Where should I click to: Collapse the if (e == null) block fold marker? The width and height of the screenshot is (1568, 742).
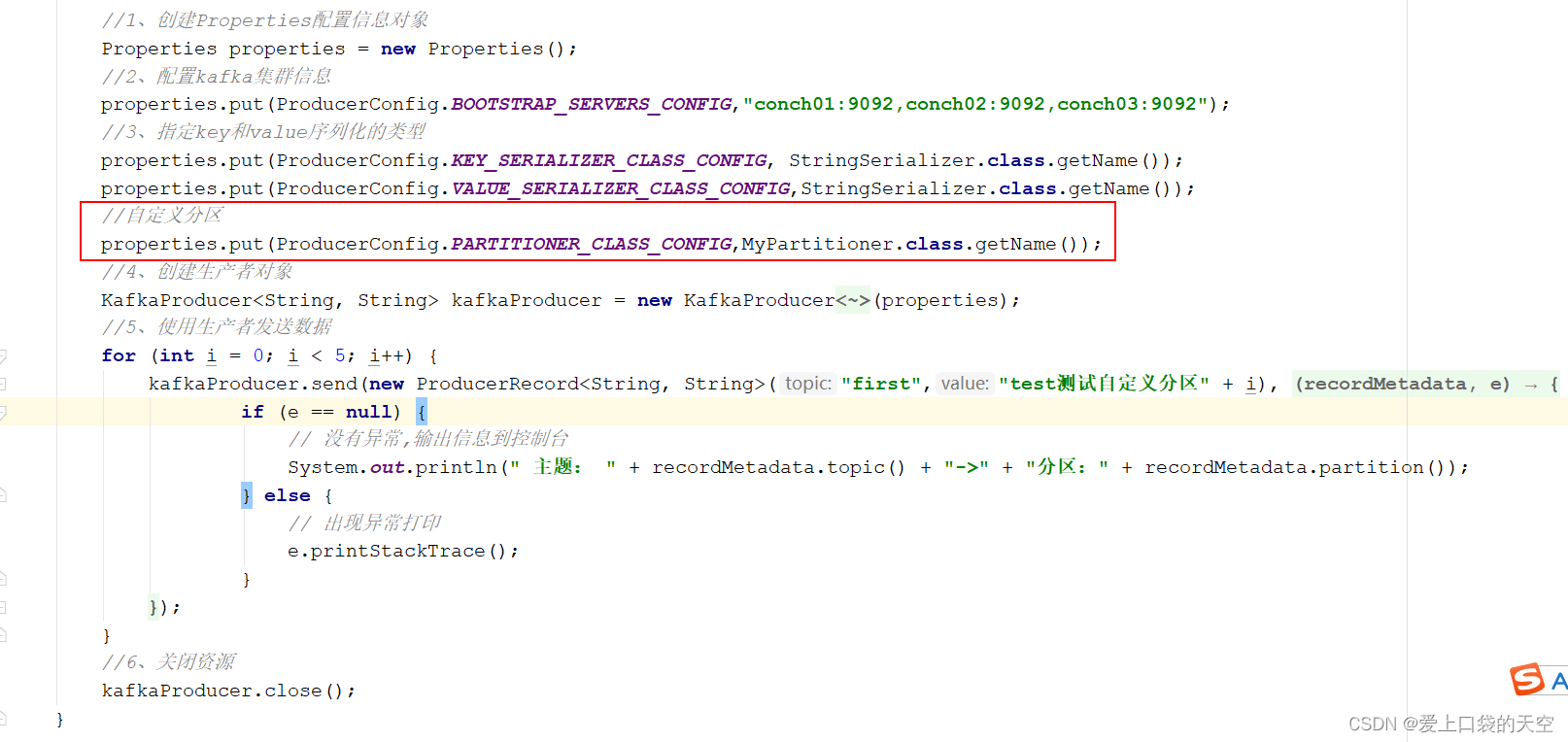3,413
